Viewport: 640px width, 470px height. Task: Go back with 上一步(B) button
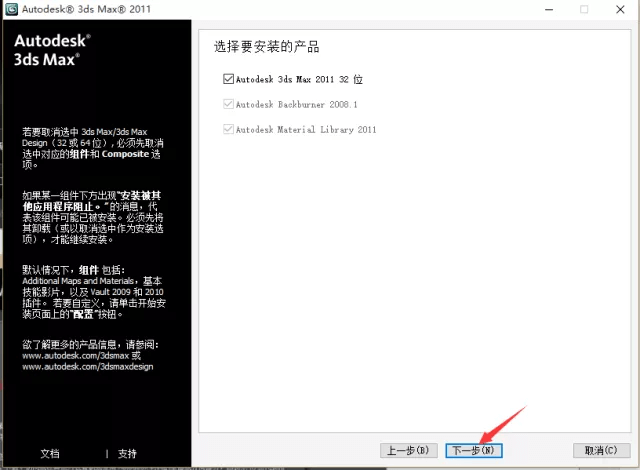(x=409, y=450)
